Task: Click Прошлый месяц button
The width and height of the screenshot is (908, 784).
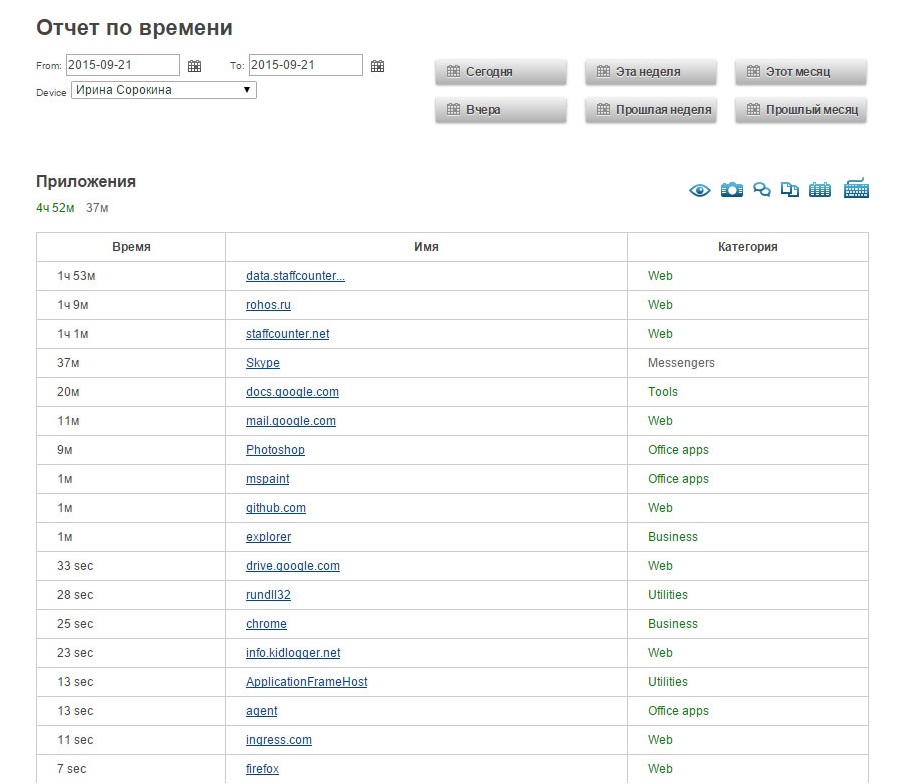Action: point(800,110)
